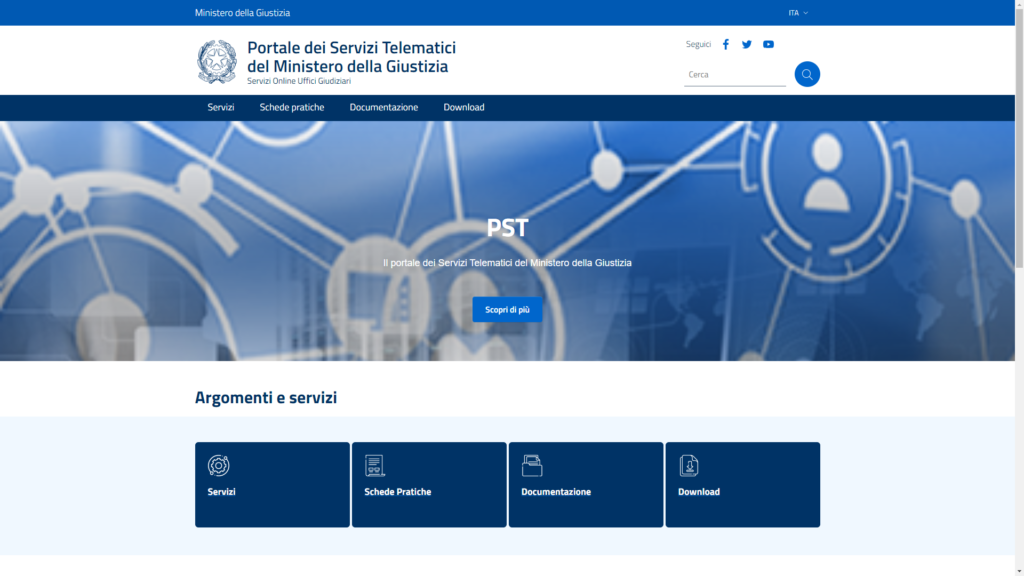Click the Scopri di più button
Screen dimensions: 1024x576
click(507, 310)
